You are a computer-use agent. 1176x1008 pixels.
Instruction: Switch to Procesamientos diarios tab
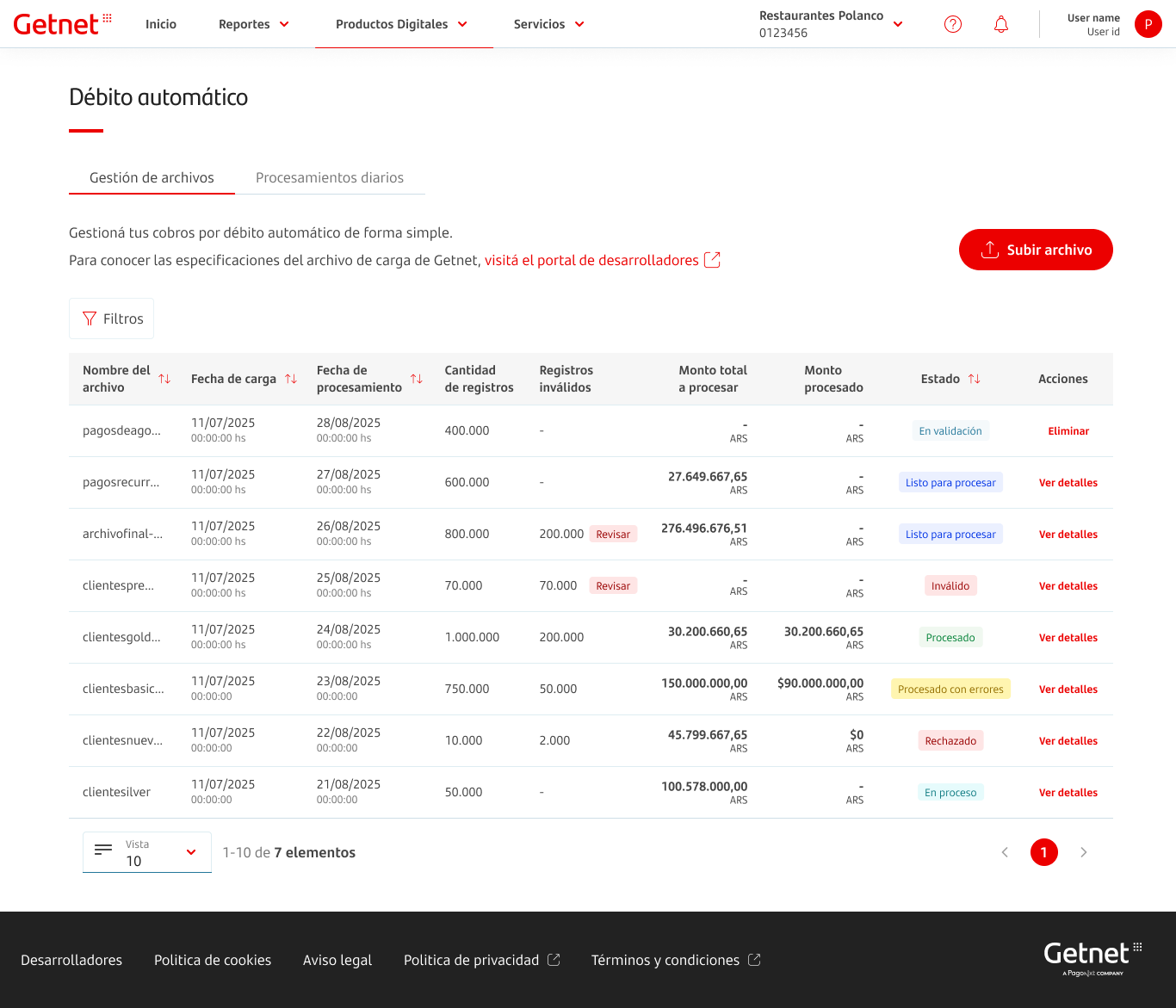click(x=330, y=177)
